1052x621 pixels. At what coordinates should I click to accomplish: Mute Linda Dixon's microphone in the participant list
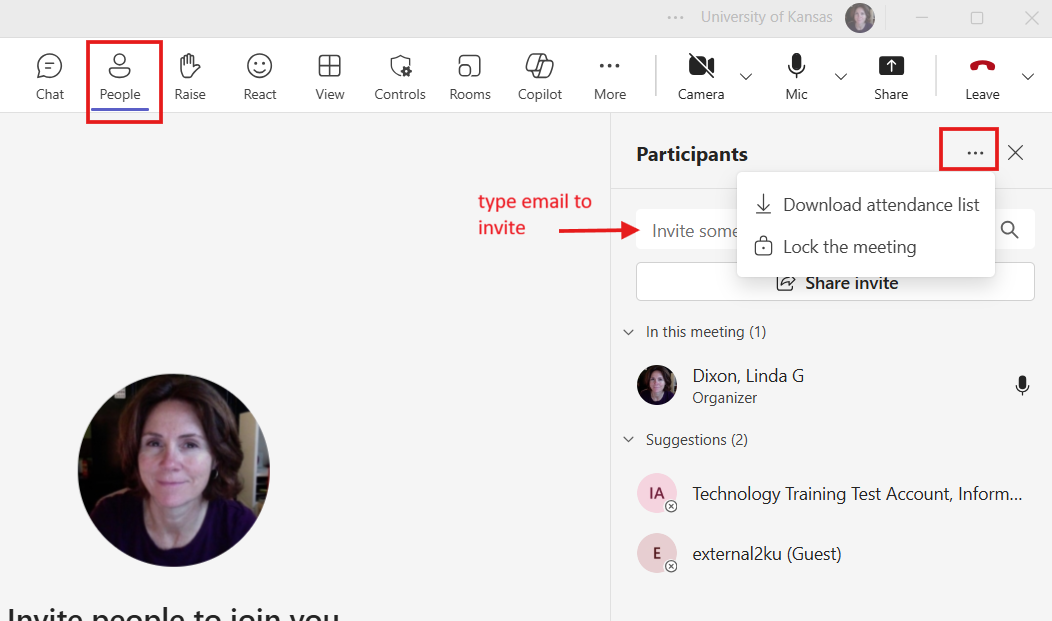(1022, 385)
